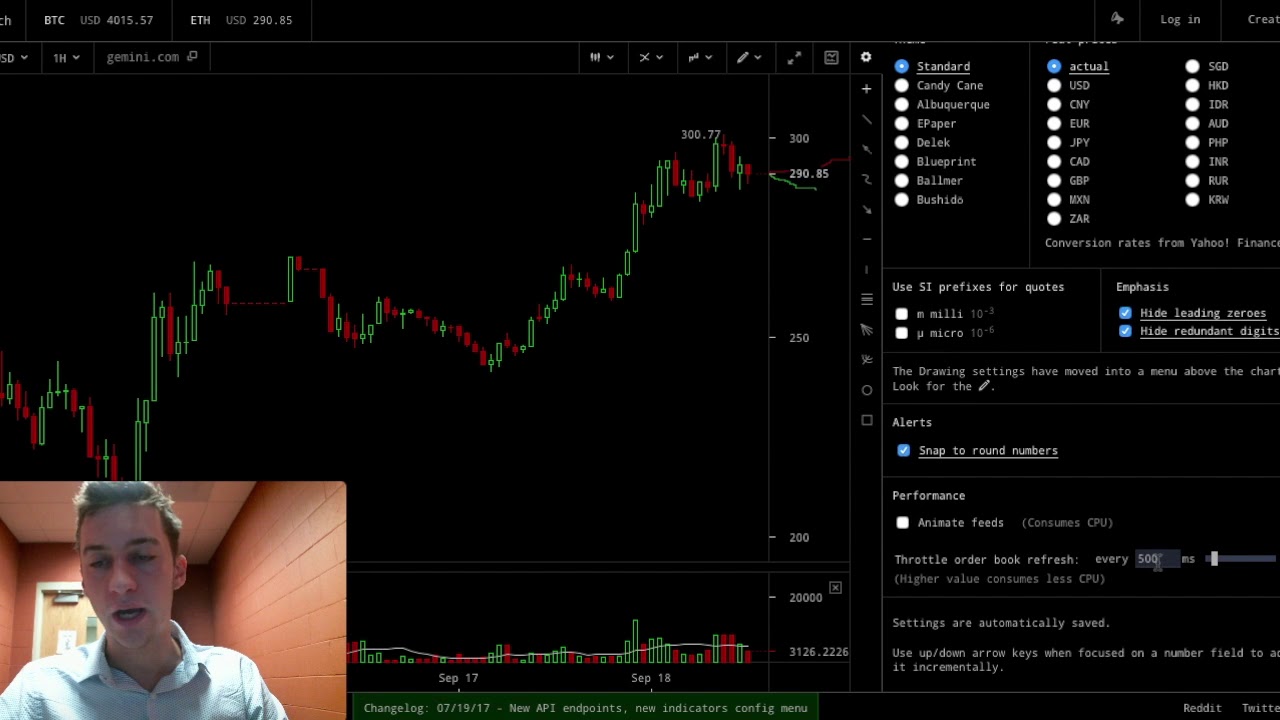Image resolution: width=1280 pixels, height=720 pixels.
Task: Click the BTC USD 4015.57 ticker
Action: click(x=98, y=20)
